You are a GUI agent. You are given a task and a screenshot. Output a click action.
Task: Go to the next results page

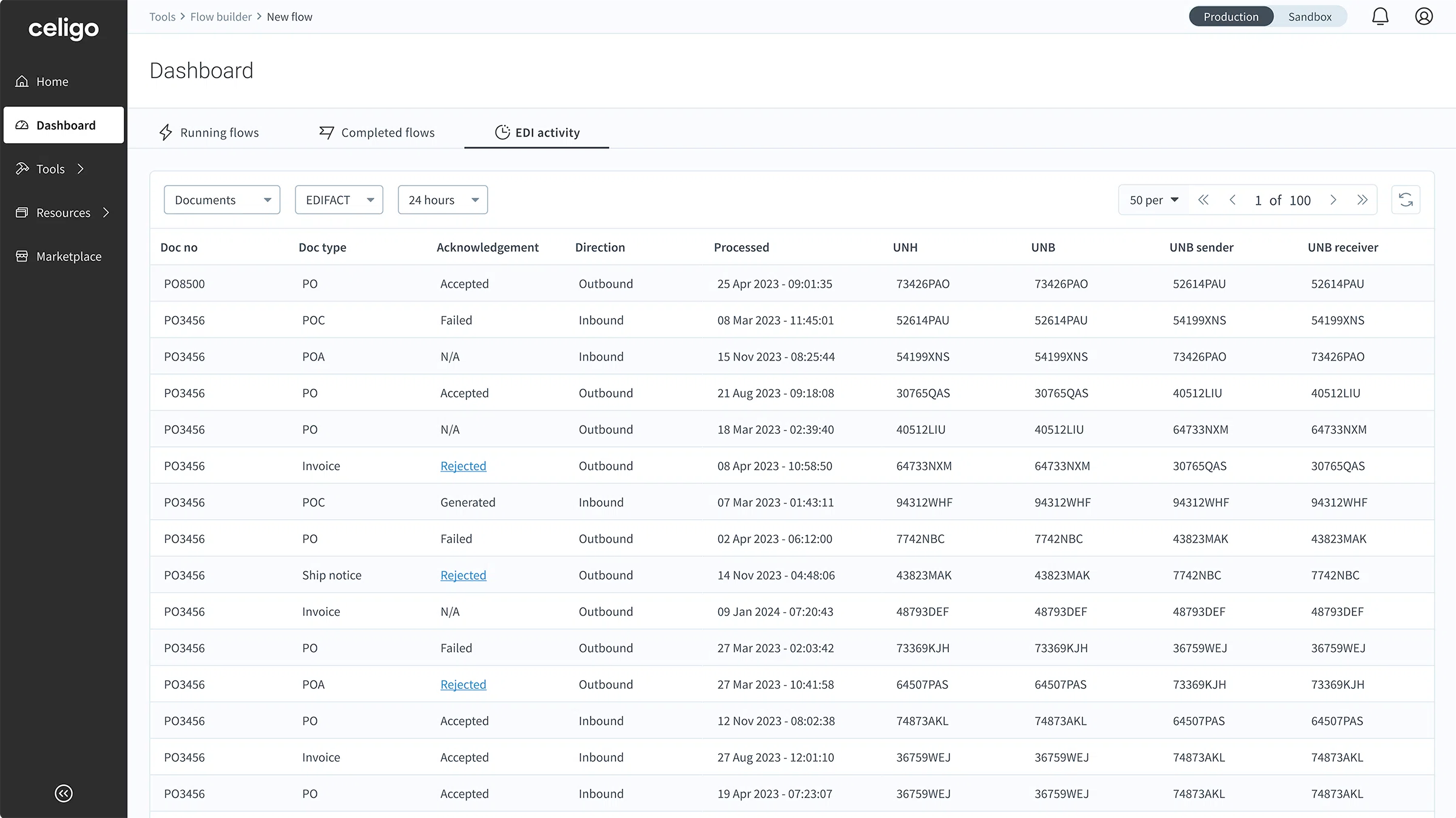point(1333,200)
